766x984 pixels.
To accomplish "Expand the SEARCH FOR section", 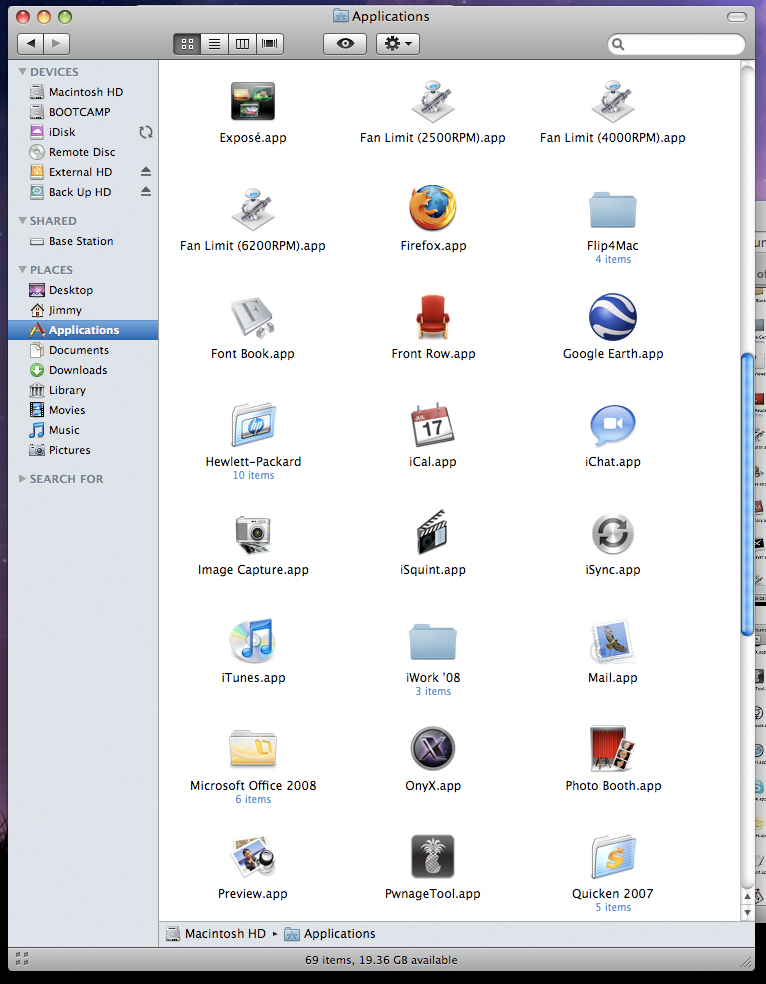I will click(23, 478).
